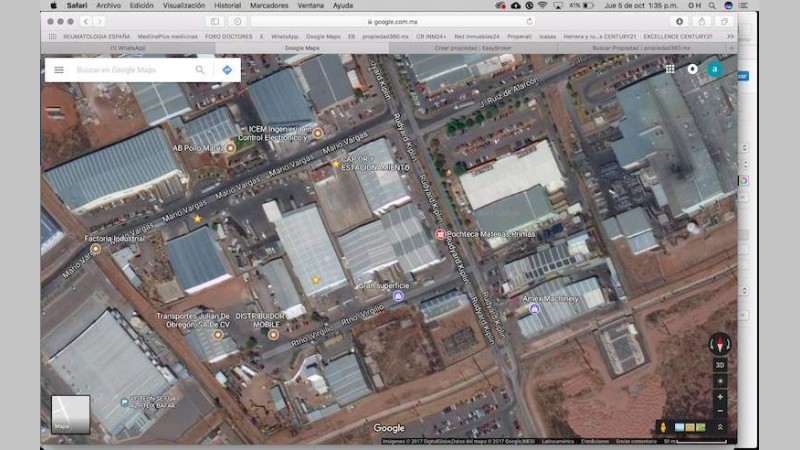Expand the imagery strip with double chevron

point(720,427)
